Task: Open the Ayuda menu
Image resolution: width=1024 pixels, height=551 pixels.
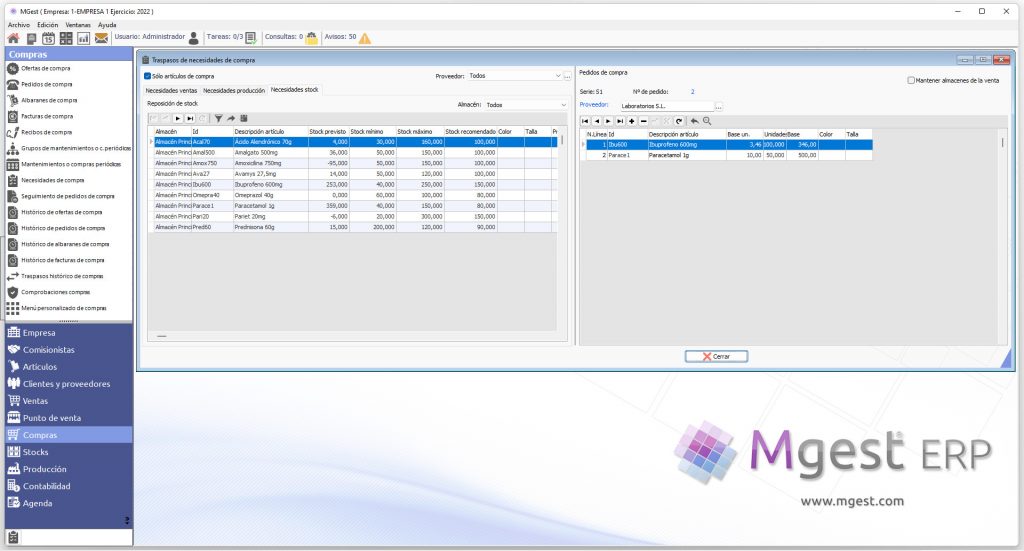Action: pos(107,25)
